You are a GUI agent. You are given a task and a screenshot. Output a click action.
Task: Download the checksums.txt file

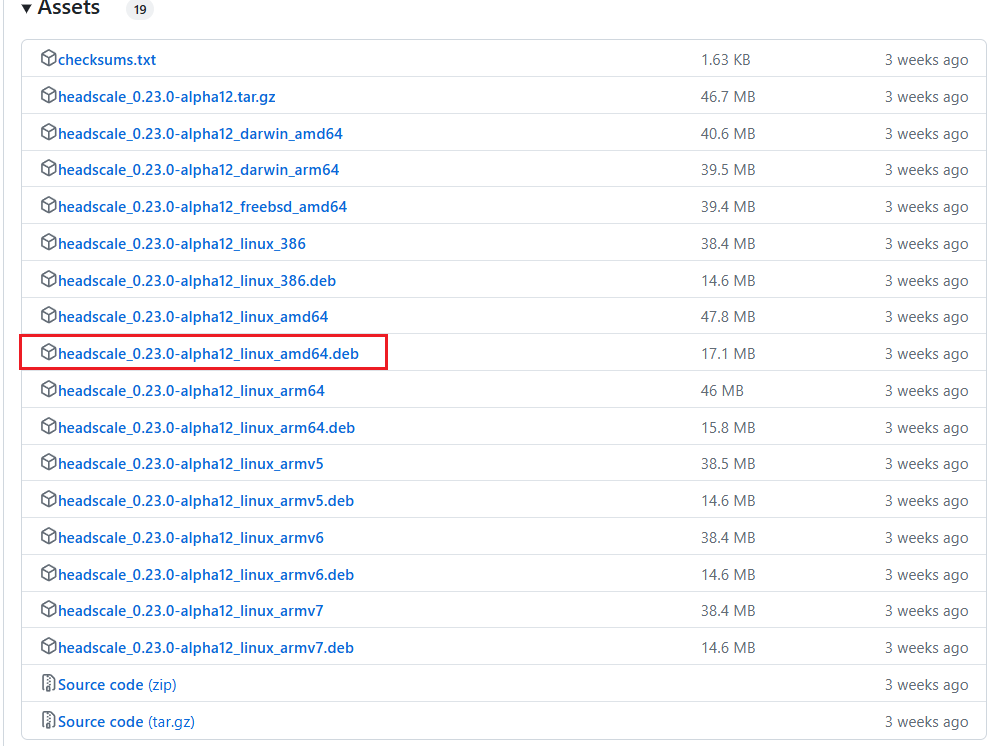click(107, 60)
